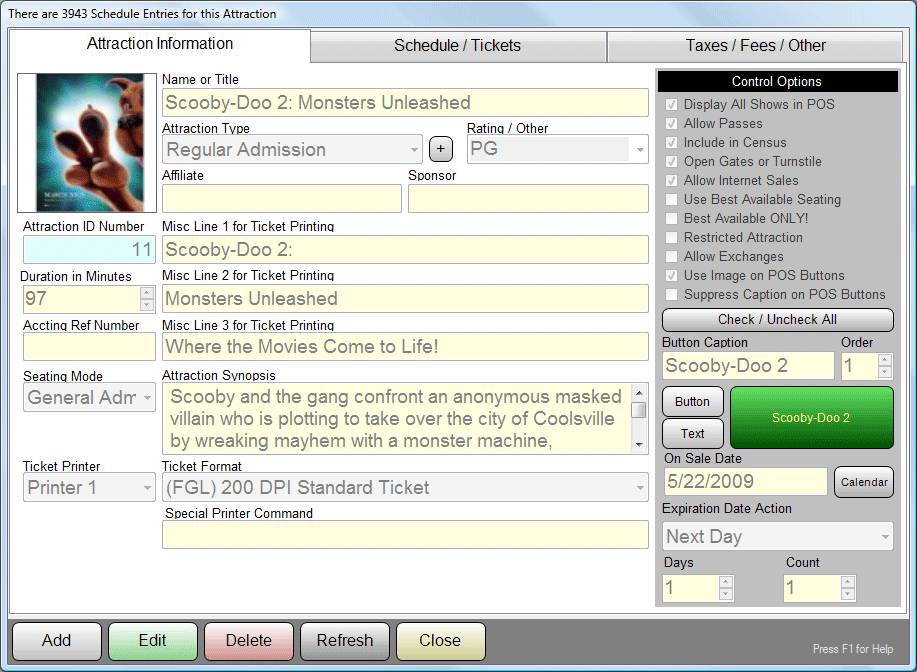Image resolution: width=917 pixels, height=672 pixels.
Task: Click the Button color picker button
Action: tap(692, 402)
